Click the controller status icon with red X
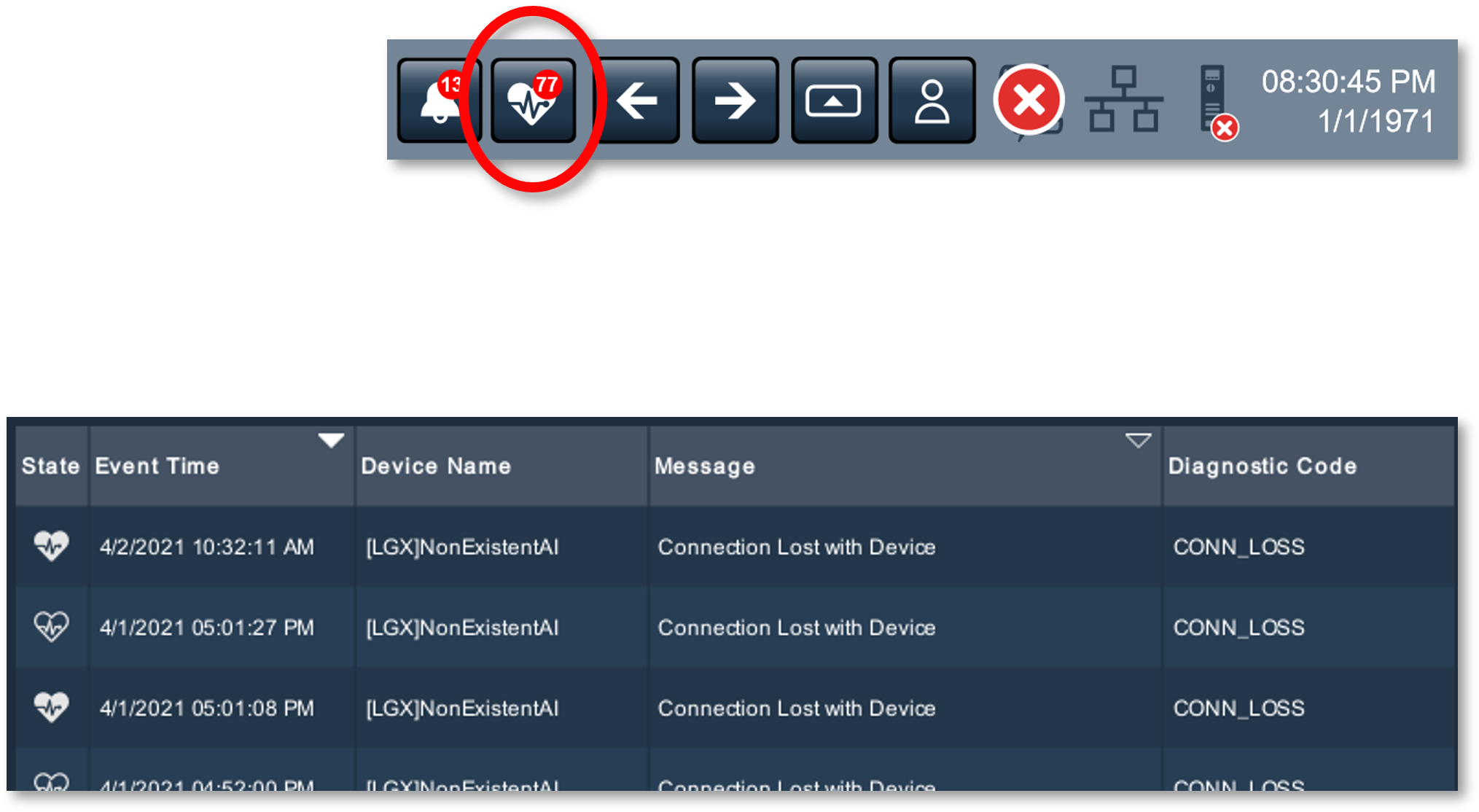 coord(1217,102)
